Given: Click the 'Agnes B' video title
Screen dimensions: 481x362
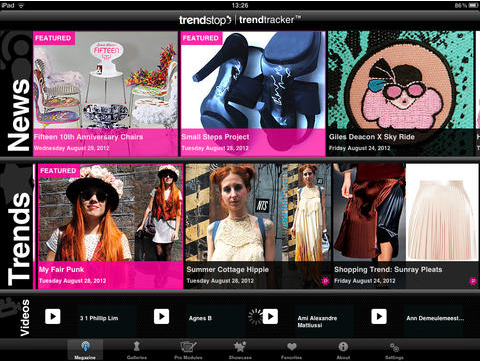Looking at the screenshot, I should [200, 318].
